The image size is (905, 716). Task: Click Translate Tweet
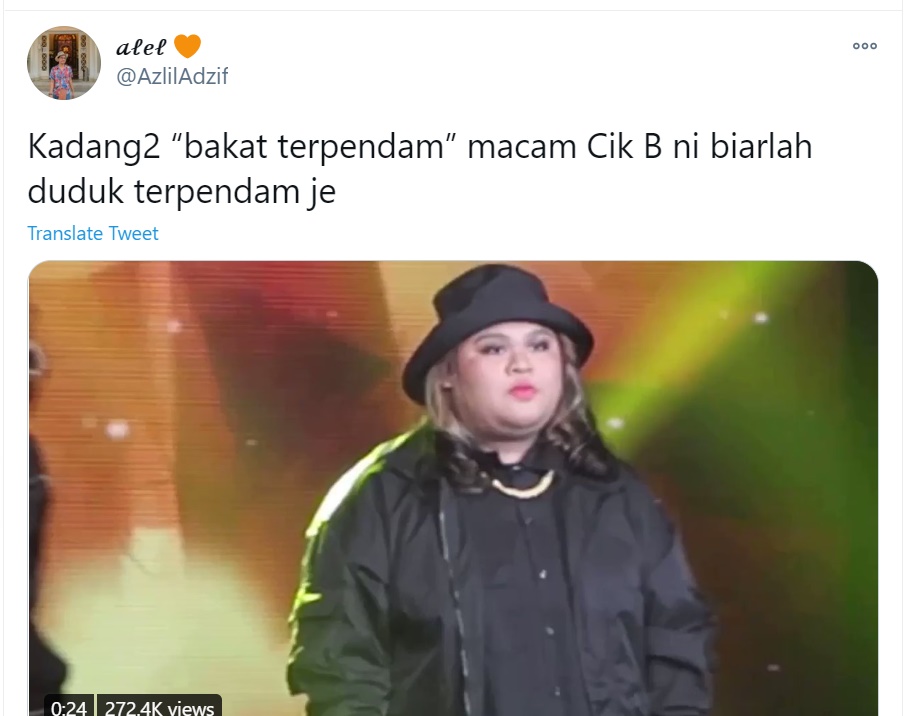(x=92, y=233)
